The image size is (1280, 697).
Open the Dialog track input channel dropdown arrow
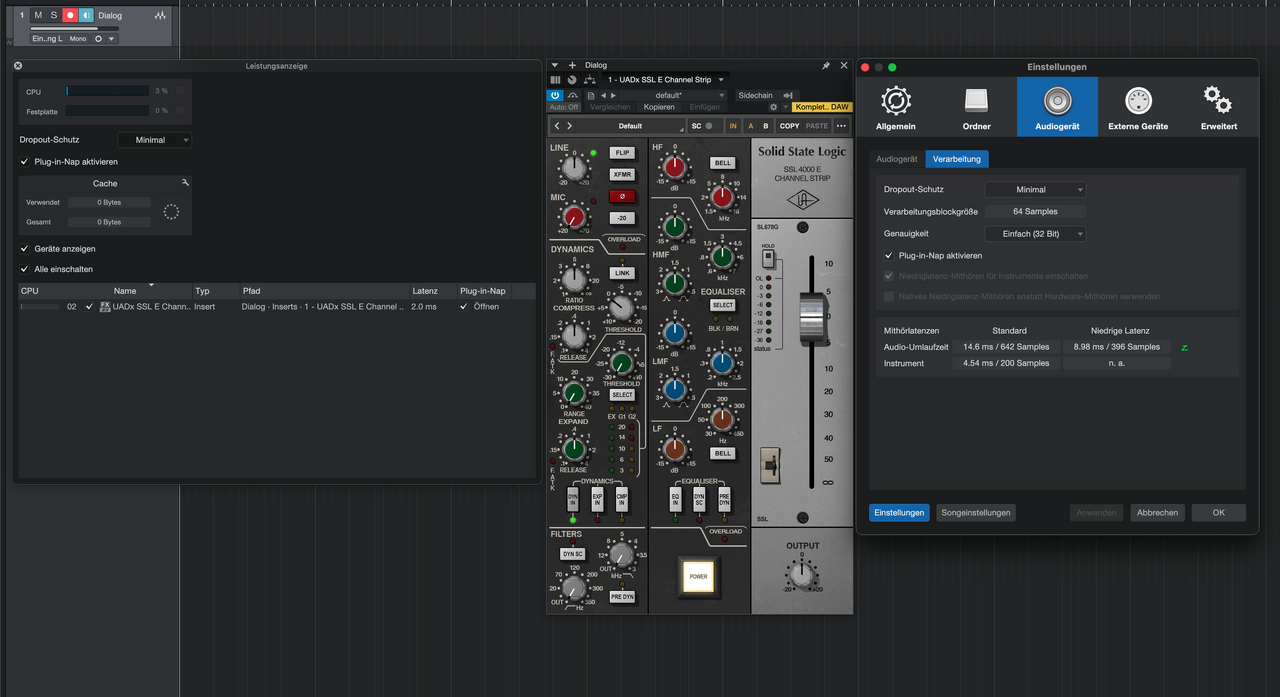(x=112, y=39)
